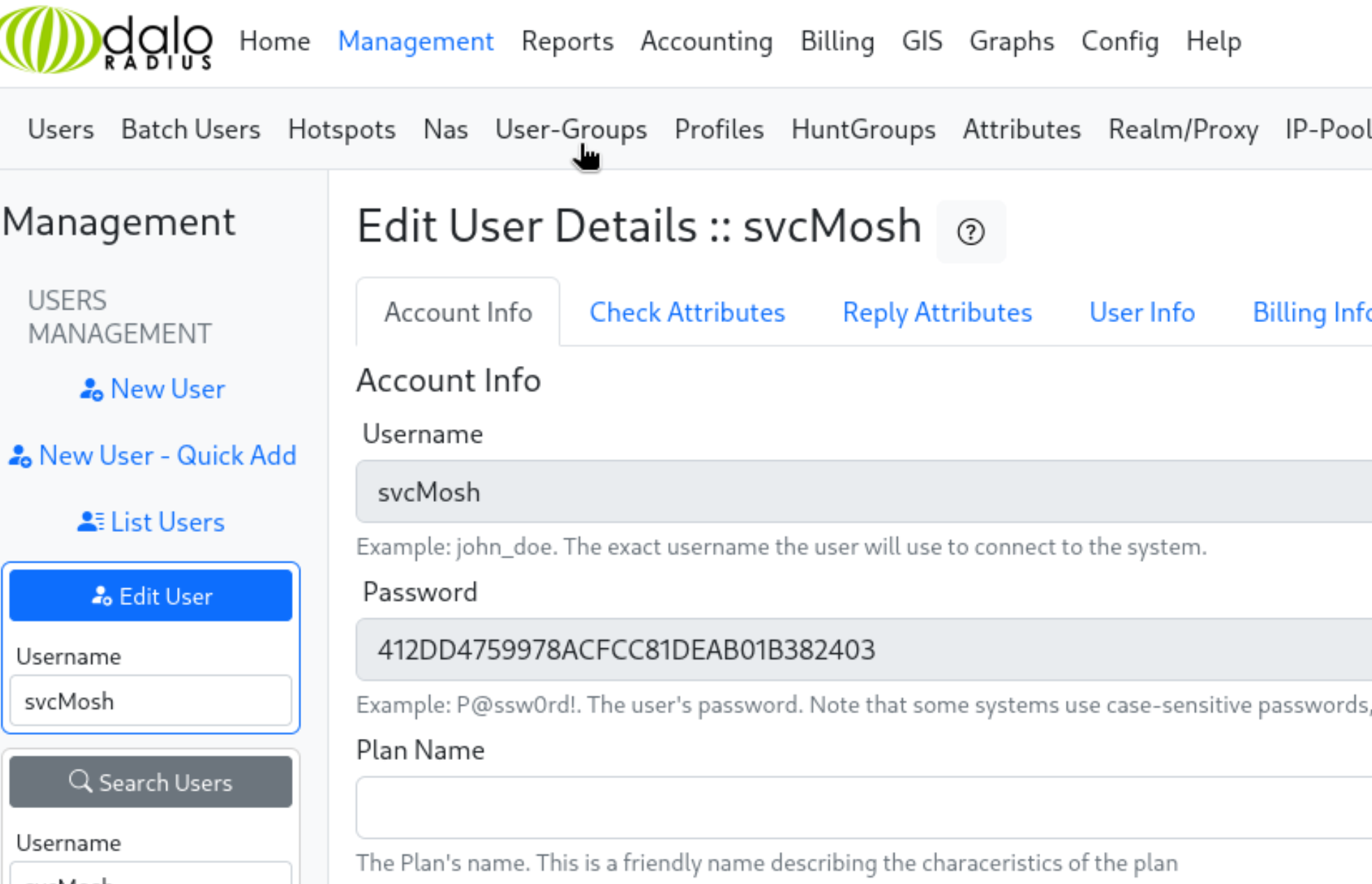The image size is (1372, 884).
Task: Go to Realm/Proxy submenu
Action: click(x=1183, y=129)
